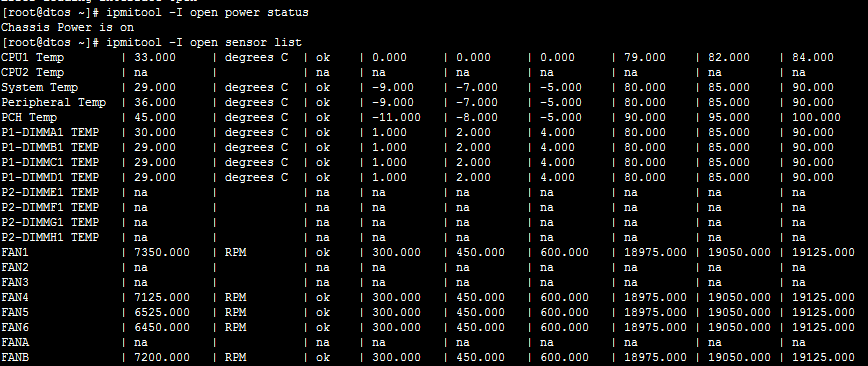
Task: Click the 'na' status in CPU2 Temp row
Action: pyautogui.click(x=323, y=72)
